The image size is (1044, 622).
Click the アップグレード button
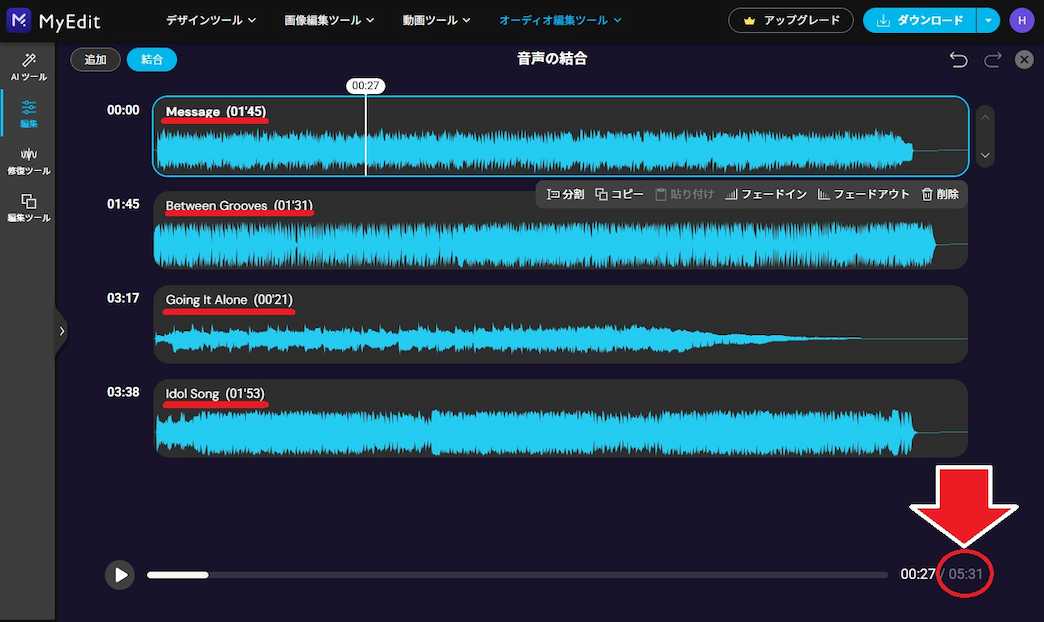(x=791, y=20)
